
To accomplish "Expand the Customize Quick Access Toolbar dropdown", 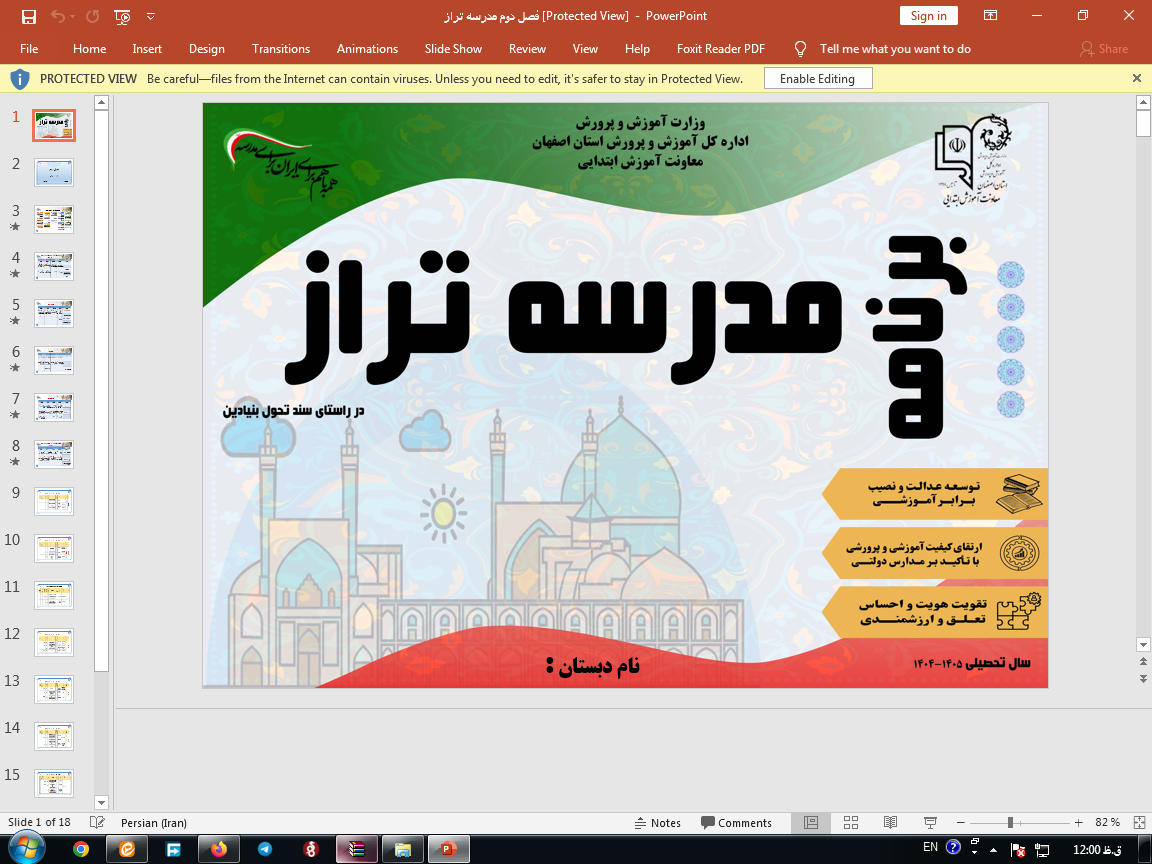I will 151,16.
